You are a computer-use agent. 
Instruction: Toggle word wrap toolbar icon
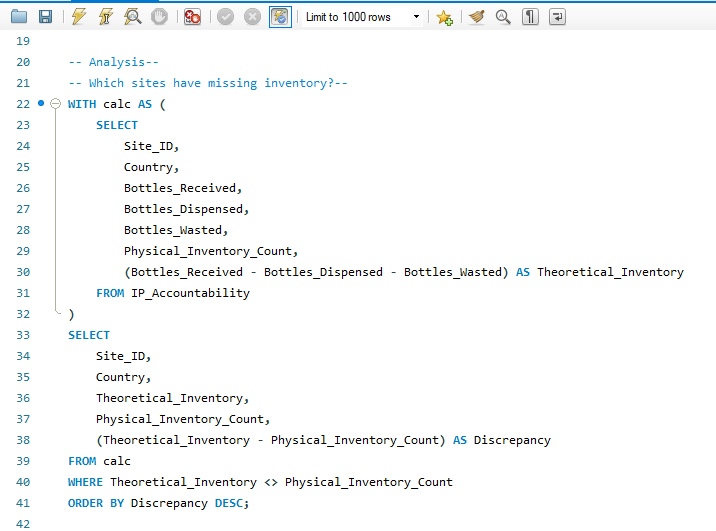[557, 17]
